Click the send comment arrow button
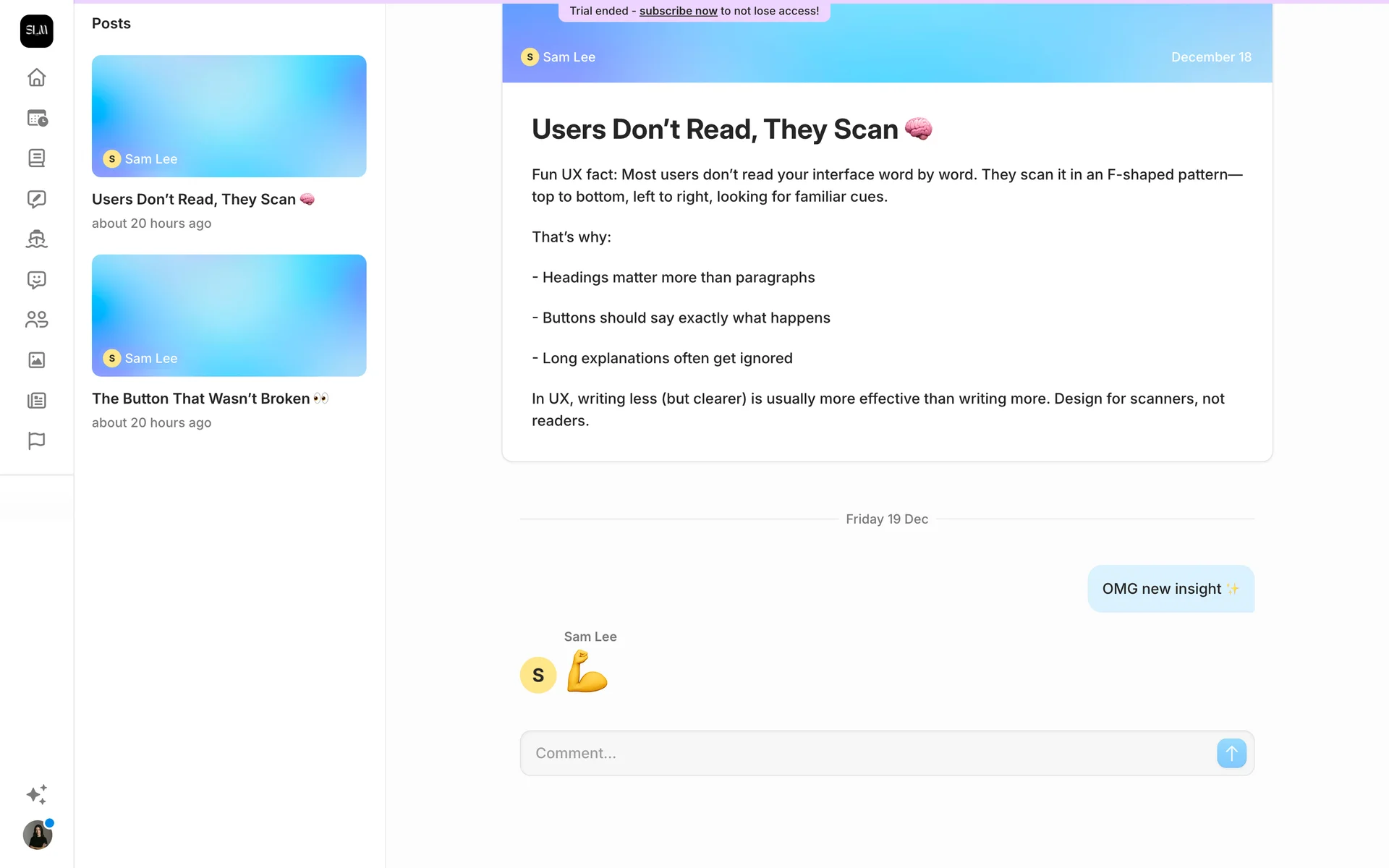Screen dimensions: 1389x868 (1231, 753)
